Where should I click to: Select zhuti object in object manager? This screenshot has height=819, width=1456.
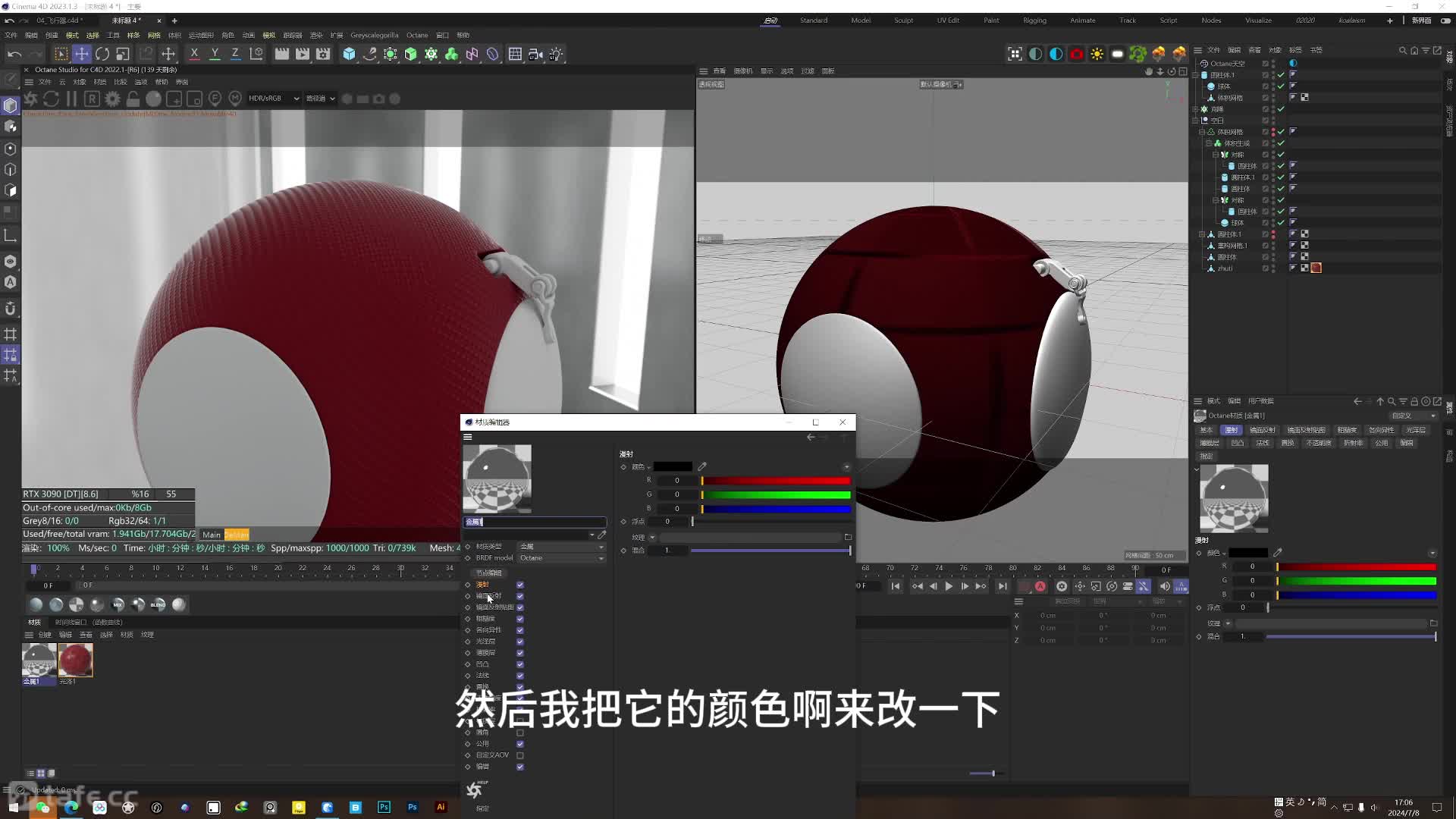[1225, 268]
